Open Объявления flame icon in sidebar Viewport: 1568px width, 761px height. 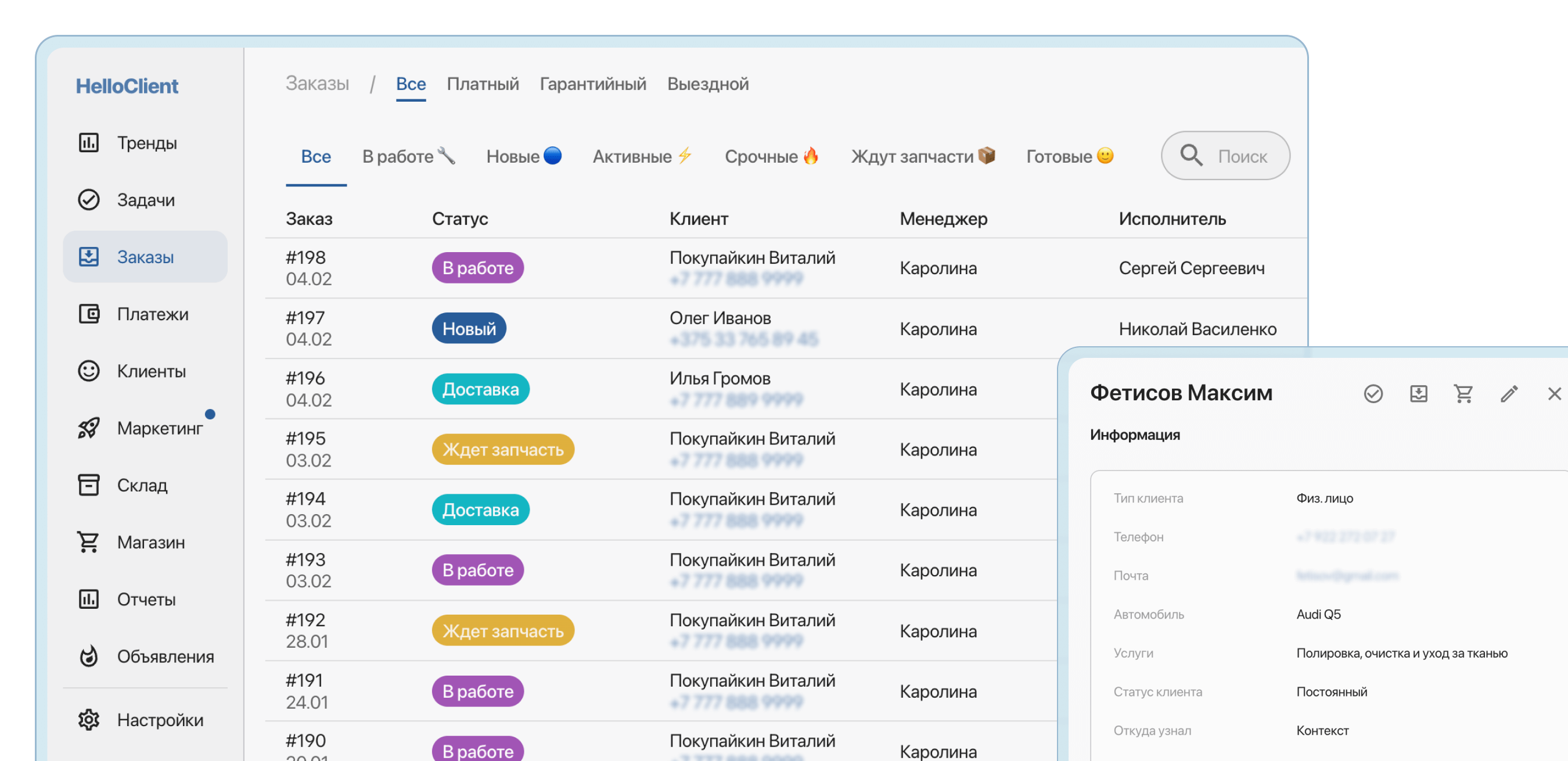[88, 656]
